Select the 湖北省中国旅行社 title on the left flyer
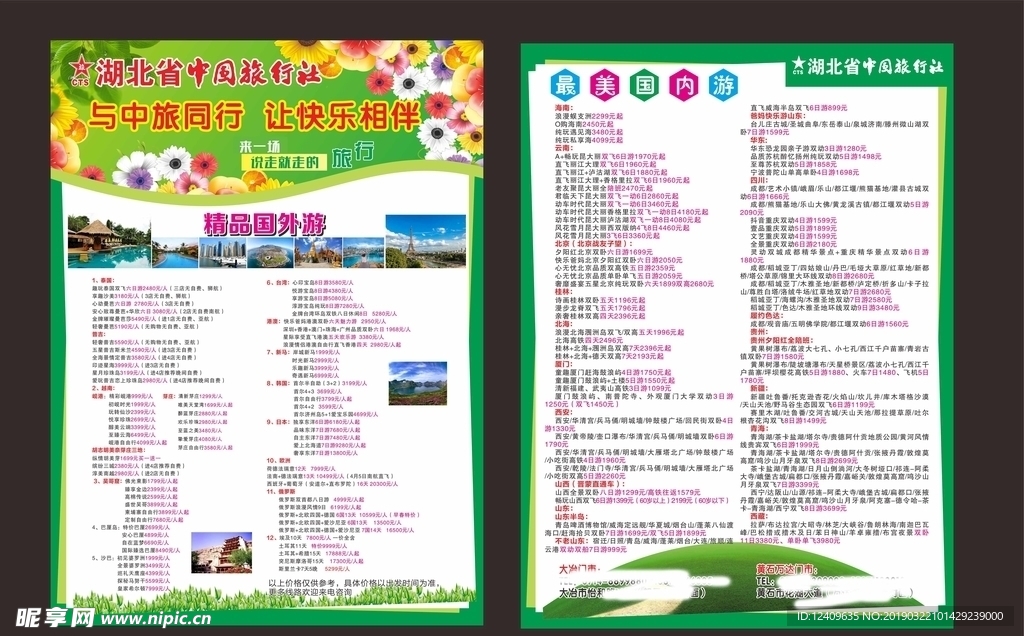 coord(208,72)
